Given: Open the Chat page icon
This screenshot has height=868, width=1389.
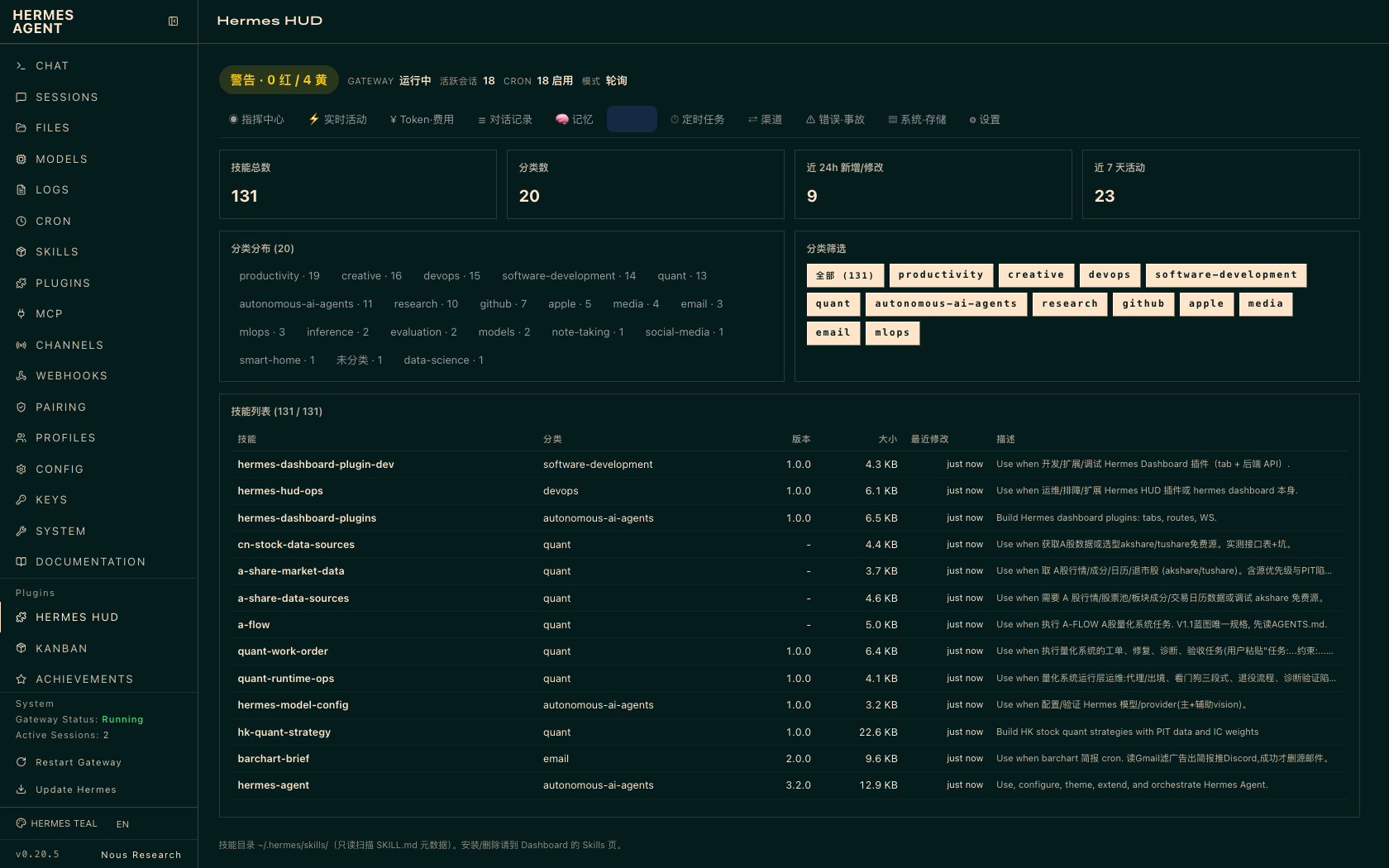Looking at the screenshot, I should coord(21,66).
